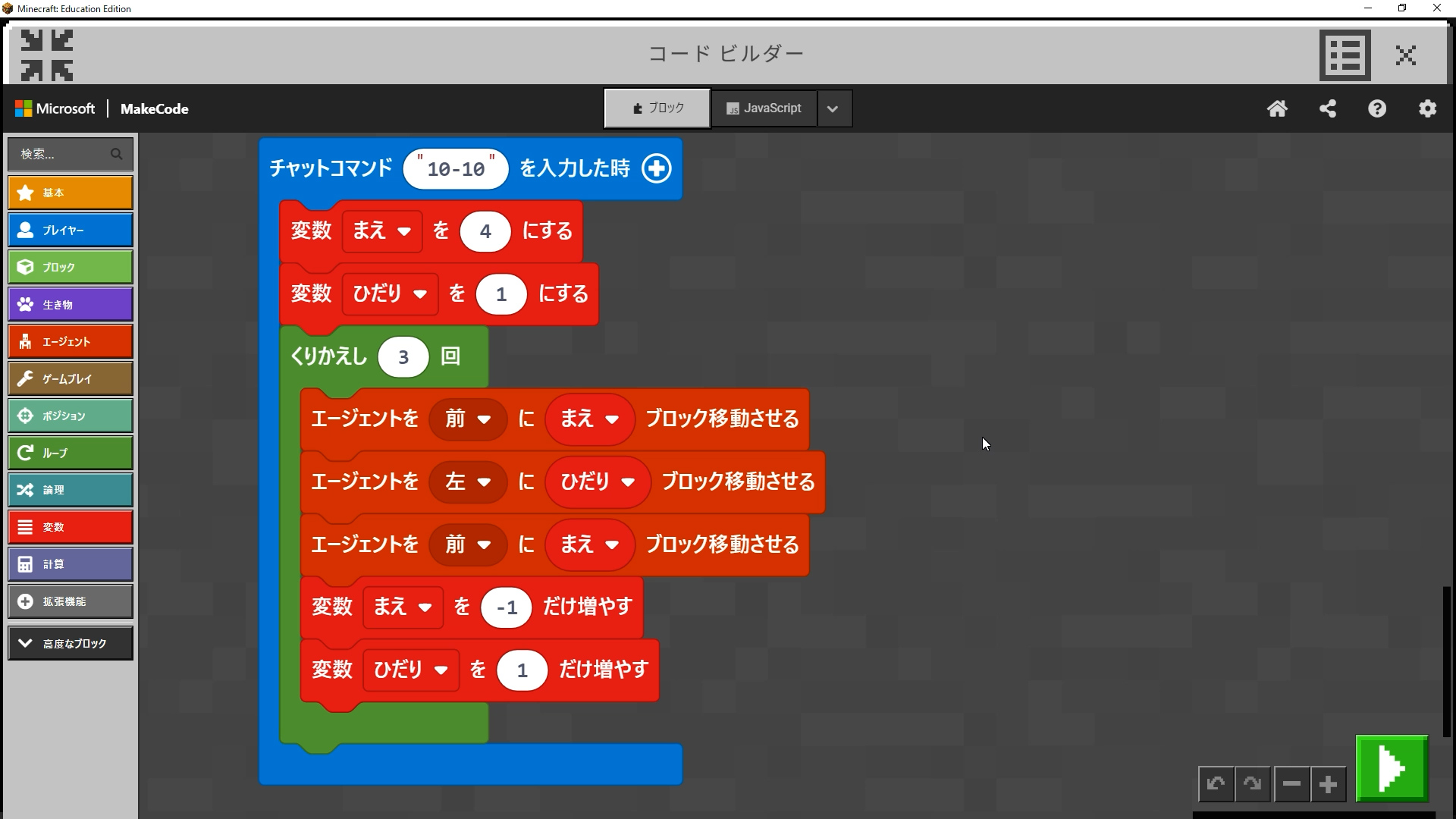Click plus on the chat command block
Screen dimensions: 1456x819
(656, 168)
